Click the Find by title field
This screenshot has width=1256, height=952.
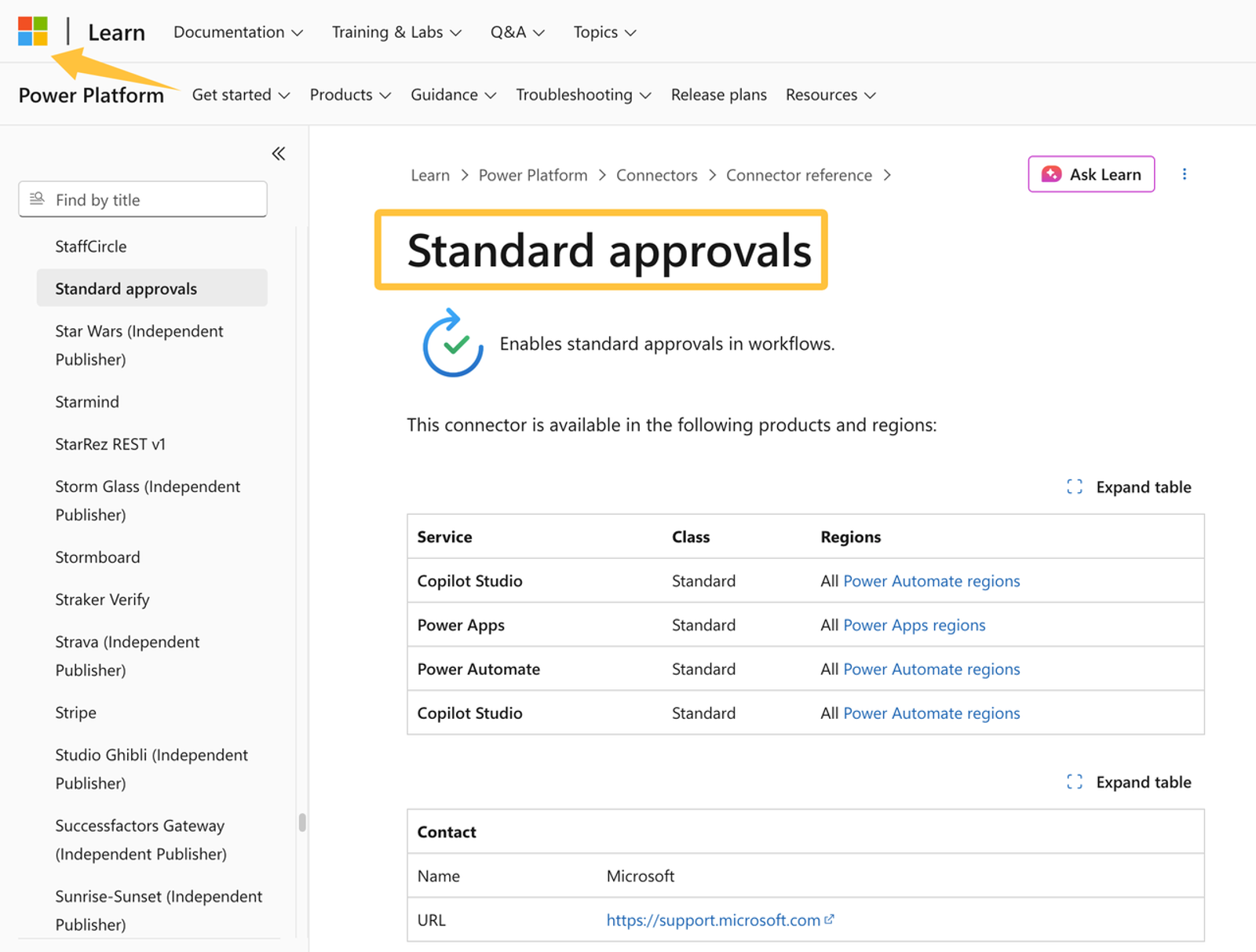pyautogui.click(x=143, y=199)
